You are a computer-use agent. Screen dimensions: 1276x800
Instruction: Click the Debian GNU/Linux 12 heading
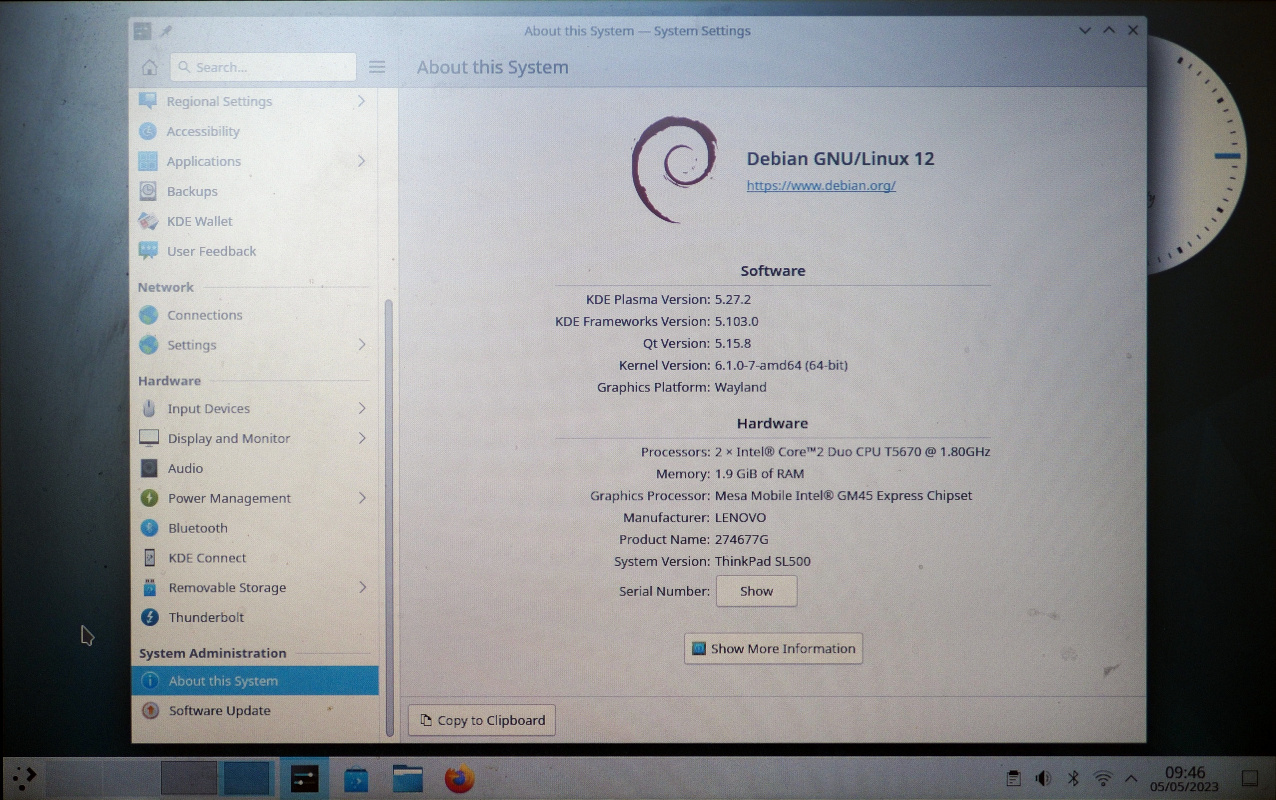click(x=841, y=158)
